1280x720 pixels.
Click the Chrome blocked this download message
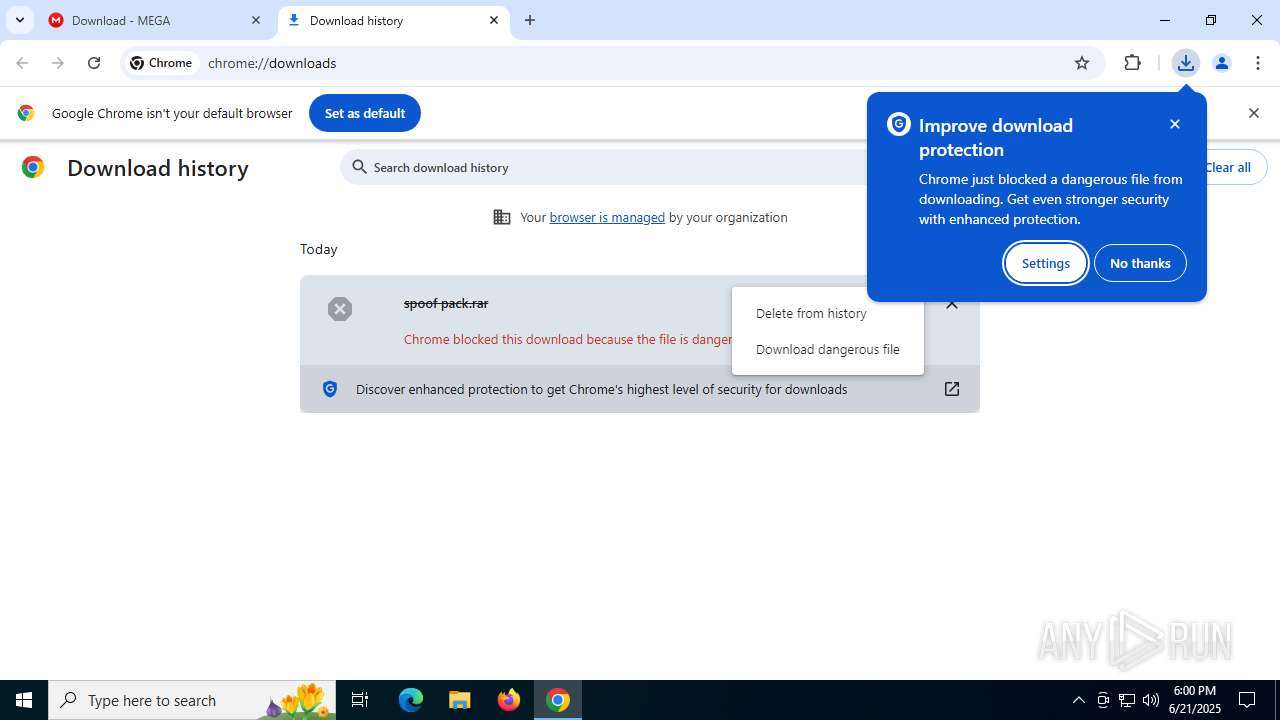tap(568, 339)
